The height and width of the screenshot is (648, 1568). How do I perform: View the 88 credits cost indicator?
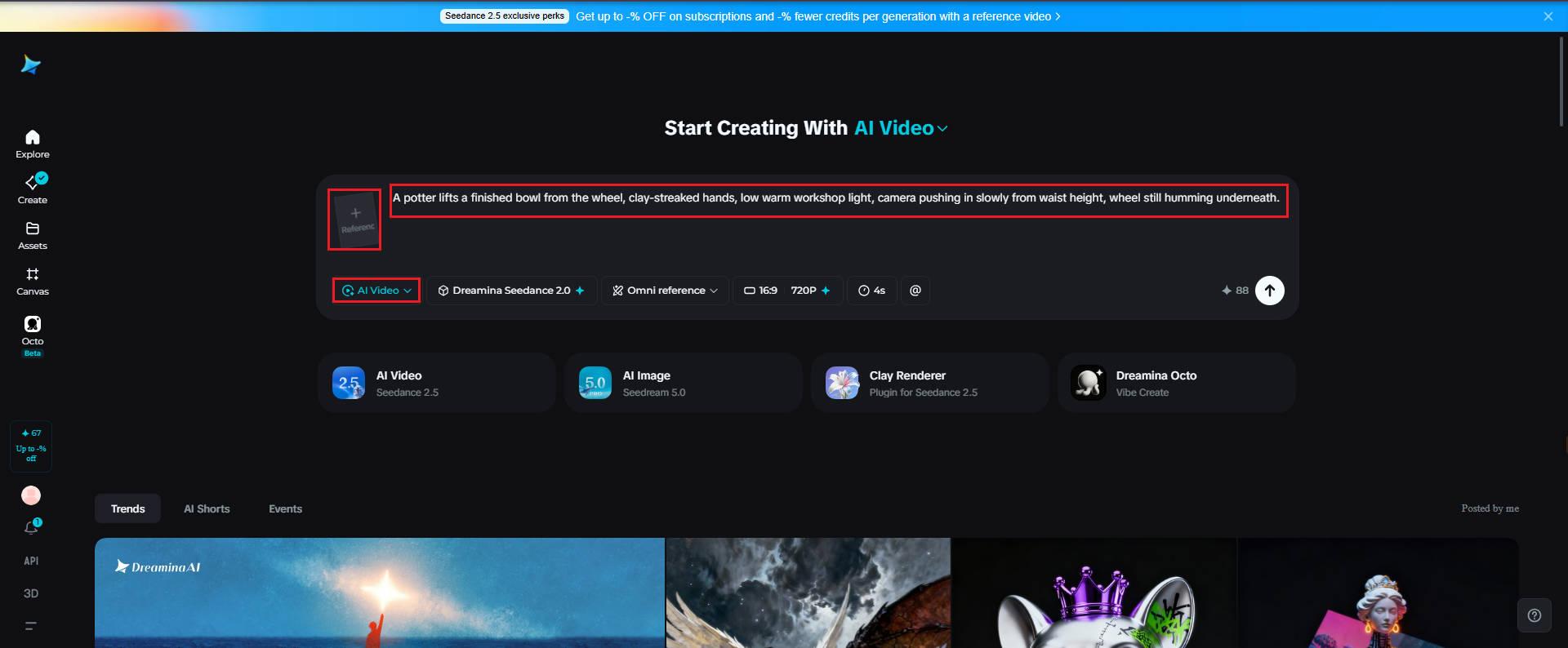tap(1235, 291)
